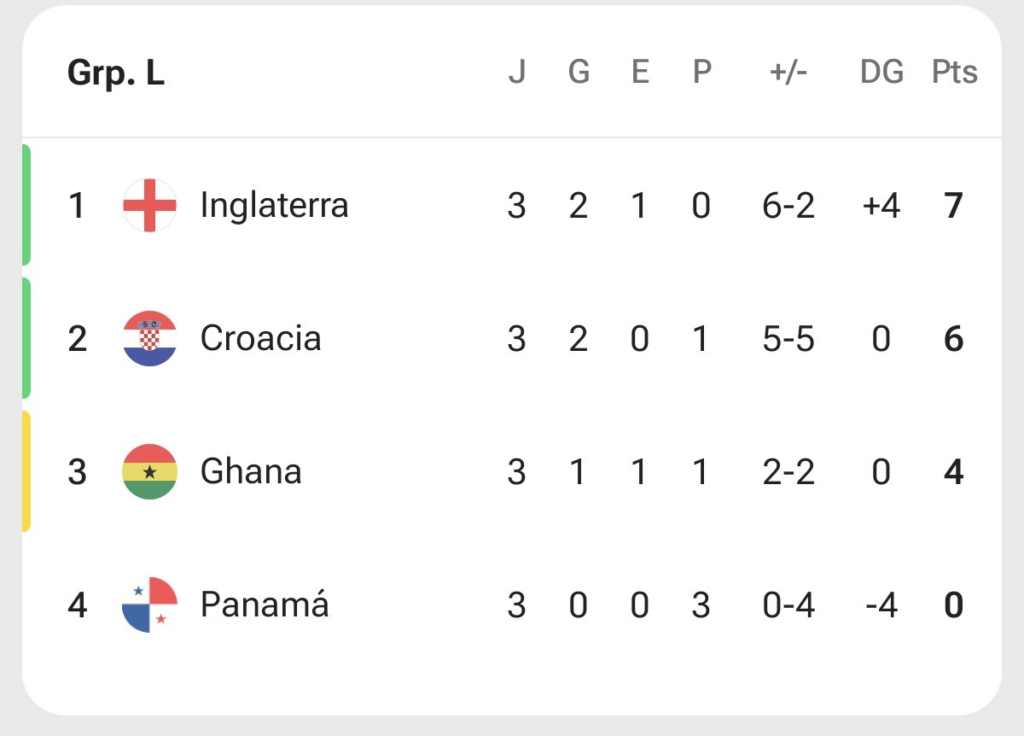Click the yellow qualification marker beside Ghana

pyautogui.click(x=26, y=472)
